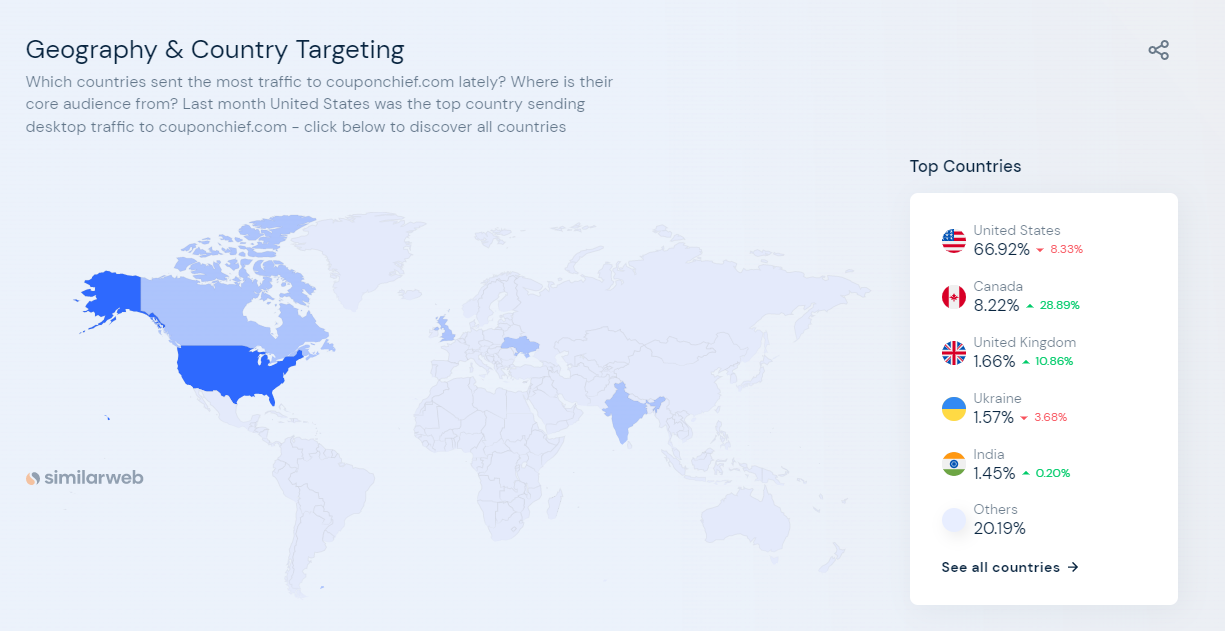Click the Ukraine flag icon
The image size is (1225, 631).
click(954, 409)
